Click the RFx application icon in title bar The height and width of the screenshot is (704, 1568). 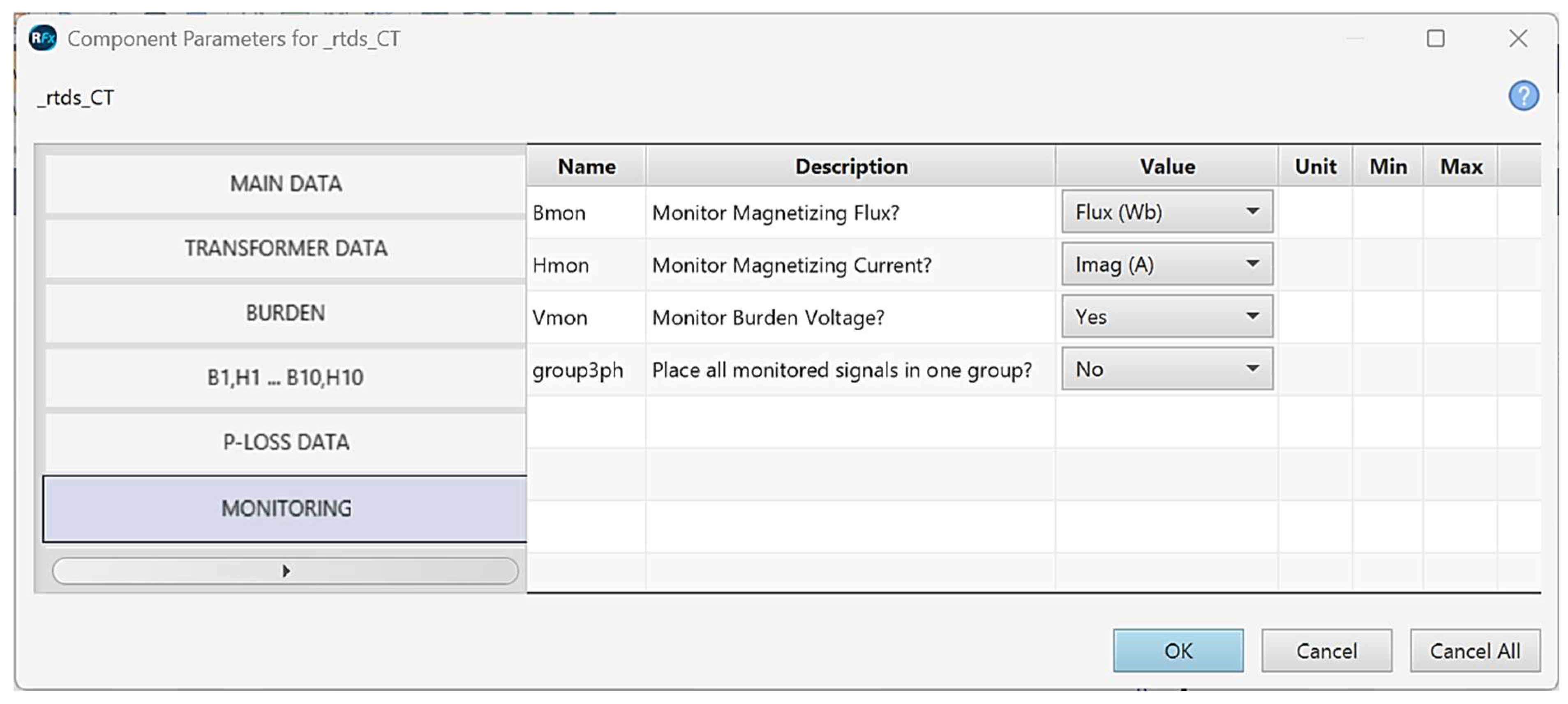(x=43, y=38)
